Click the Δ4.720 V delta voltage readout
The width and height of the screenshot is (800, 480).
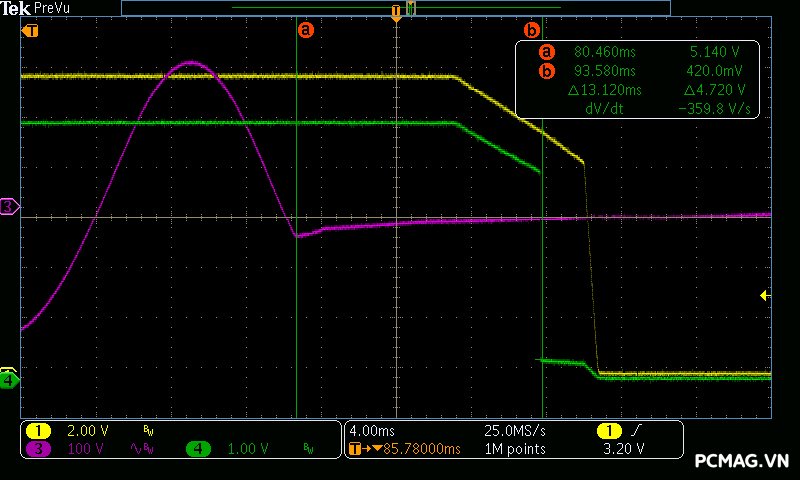[x=714, y=90]
